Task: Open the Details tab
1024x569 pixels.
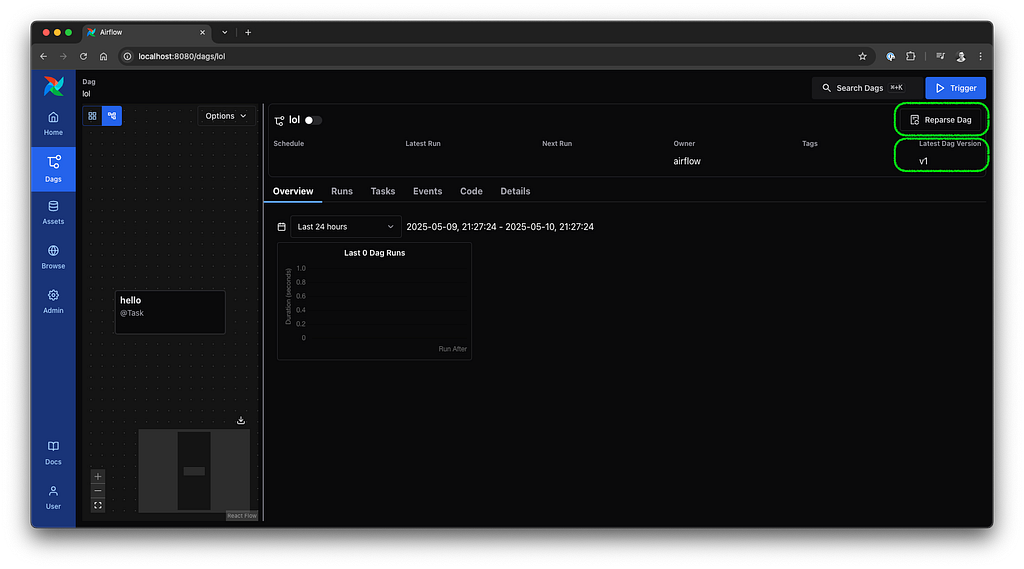Action: [515, 191]
